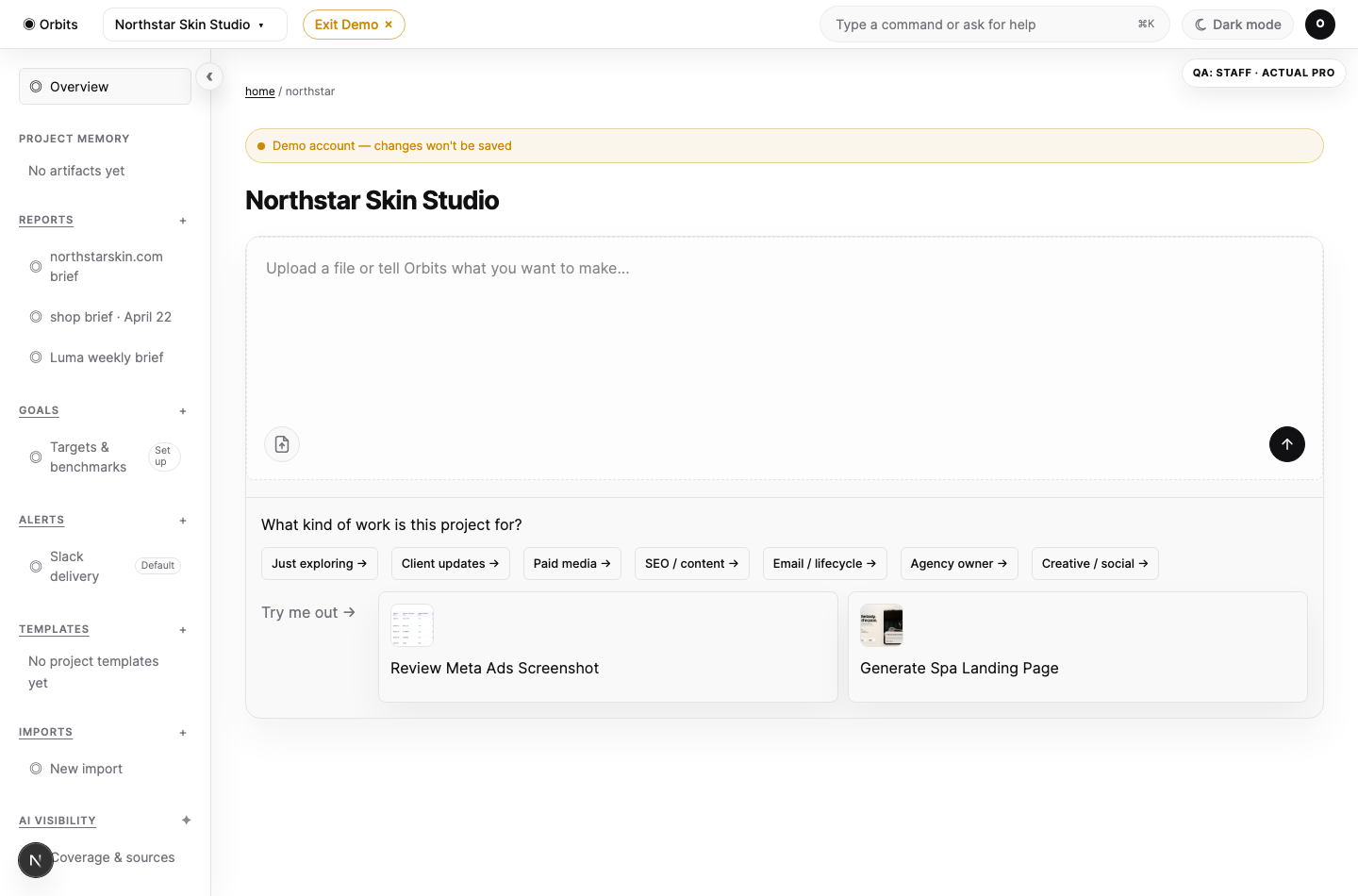The image size is (1358, 896).
Task: Submit prompt with the black arrow button
Action: point(1286,444)
